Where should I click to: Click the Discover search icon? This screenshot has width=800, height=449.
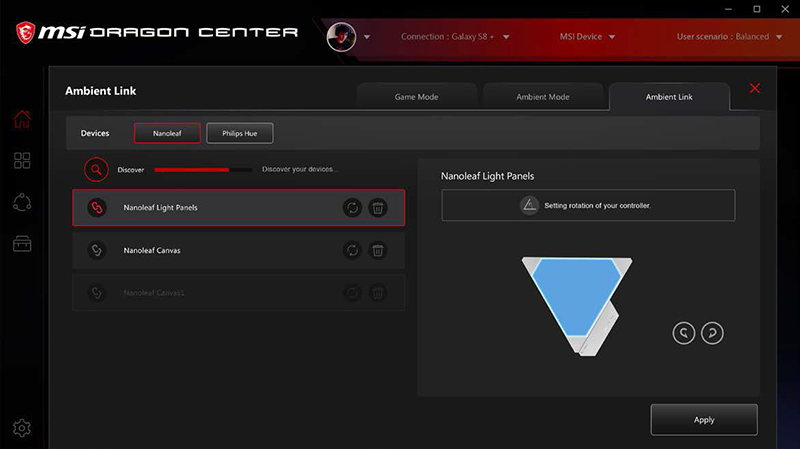click(x=96, y=170)
